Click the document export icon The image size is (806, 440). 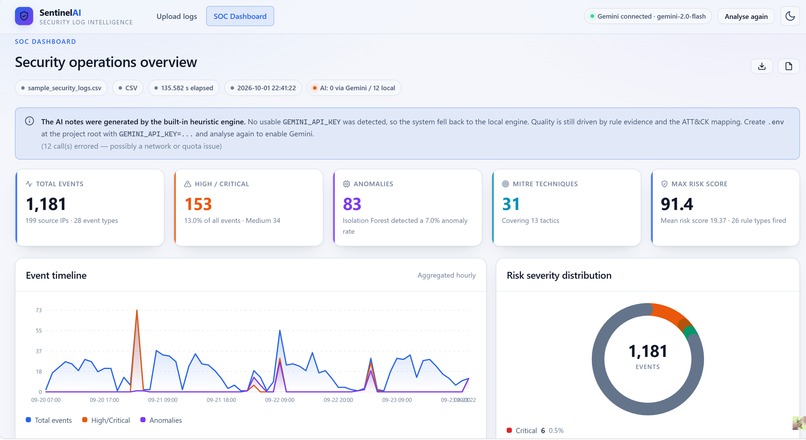pos(789,66)
